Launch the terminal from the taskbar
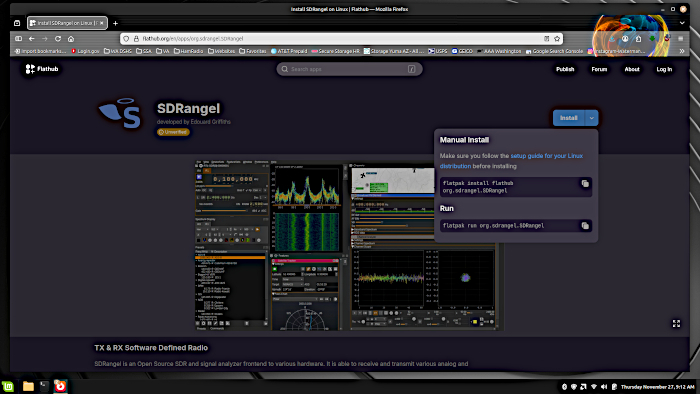The width and height of the screenshot is (700, 394). tap(44, 386)
